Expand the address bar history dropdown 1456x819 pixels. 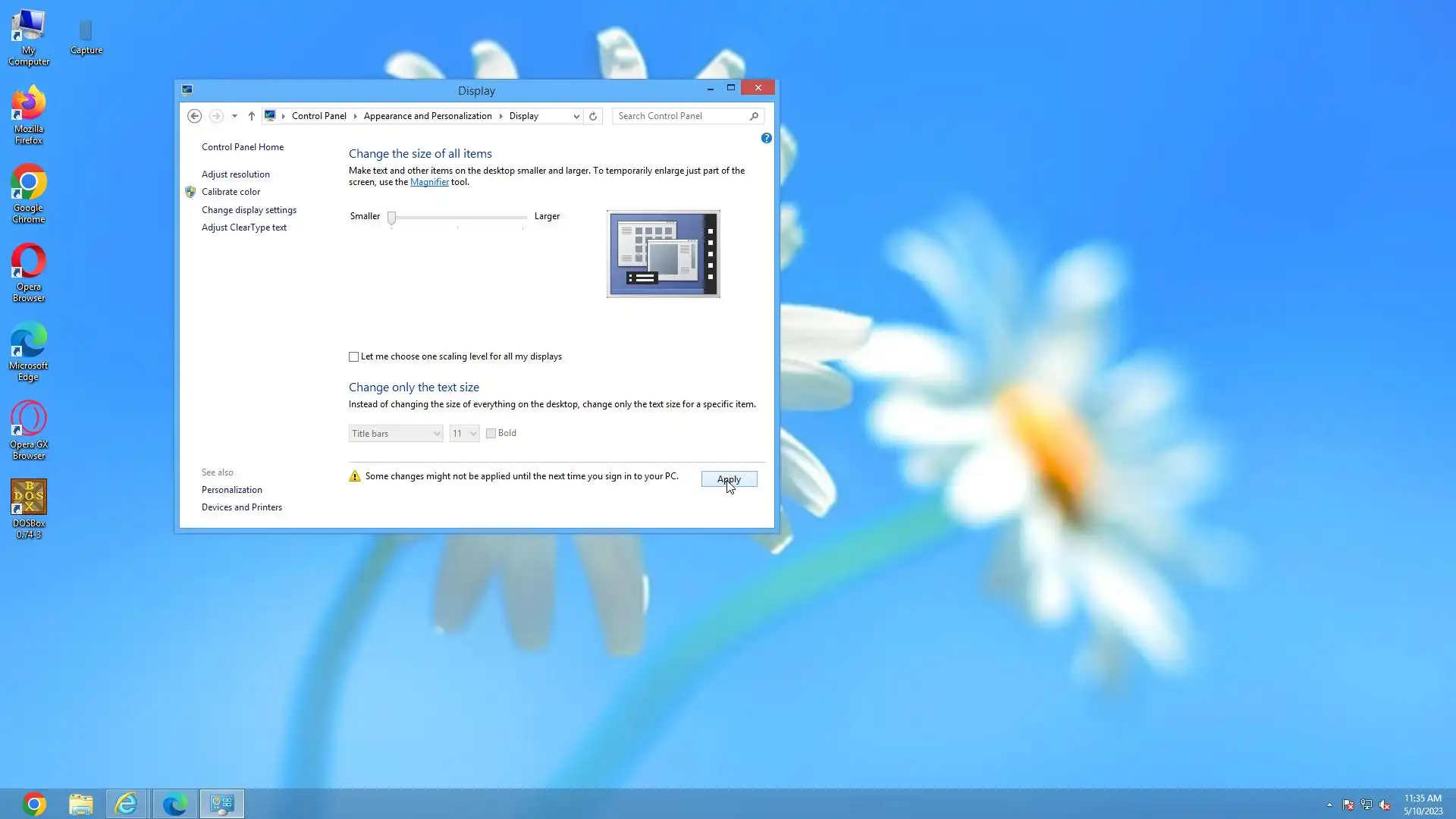[576, 116]
